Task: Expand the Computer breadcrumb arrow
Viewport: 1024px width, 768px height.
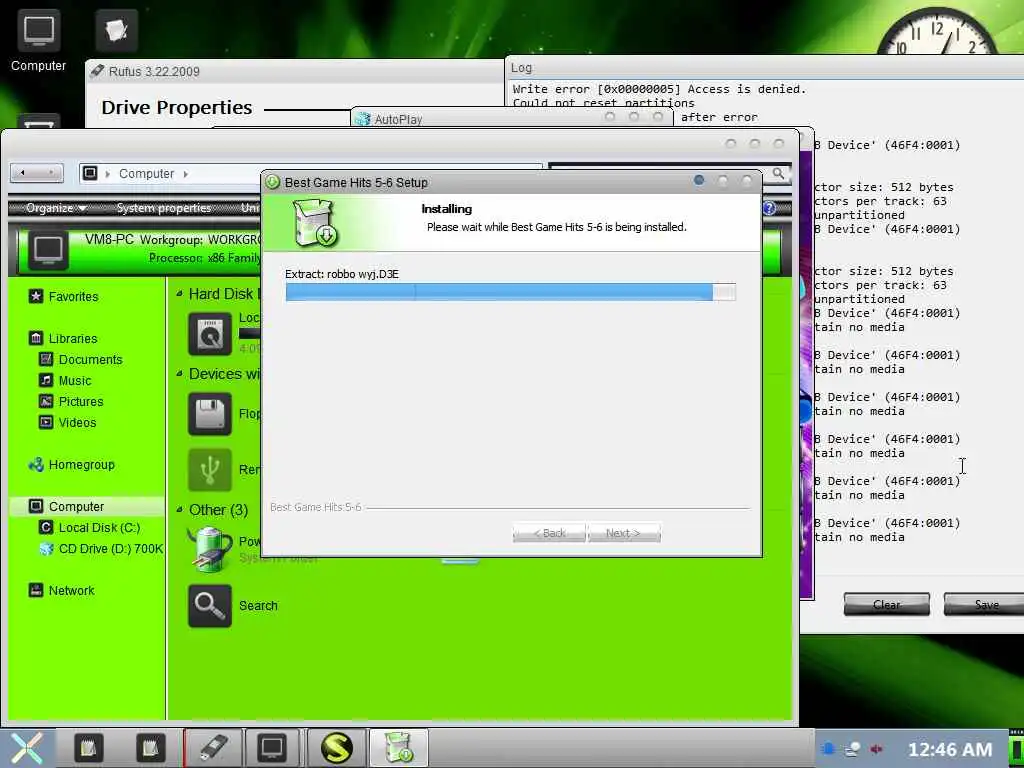Action: pyautogui.click(x=185, y=174)
